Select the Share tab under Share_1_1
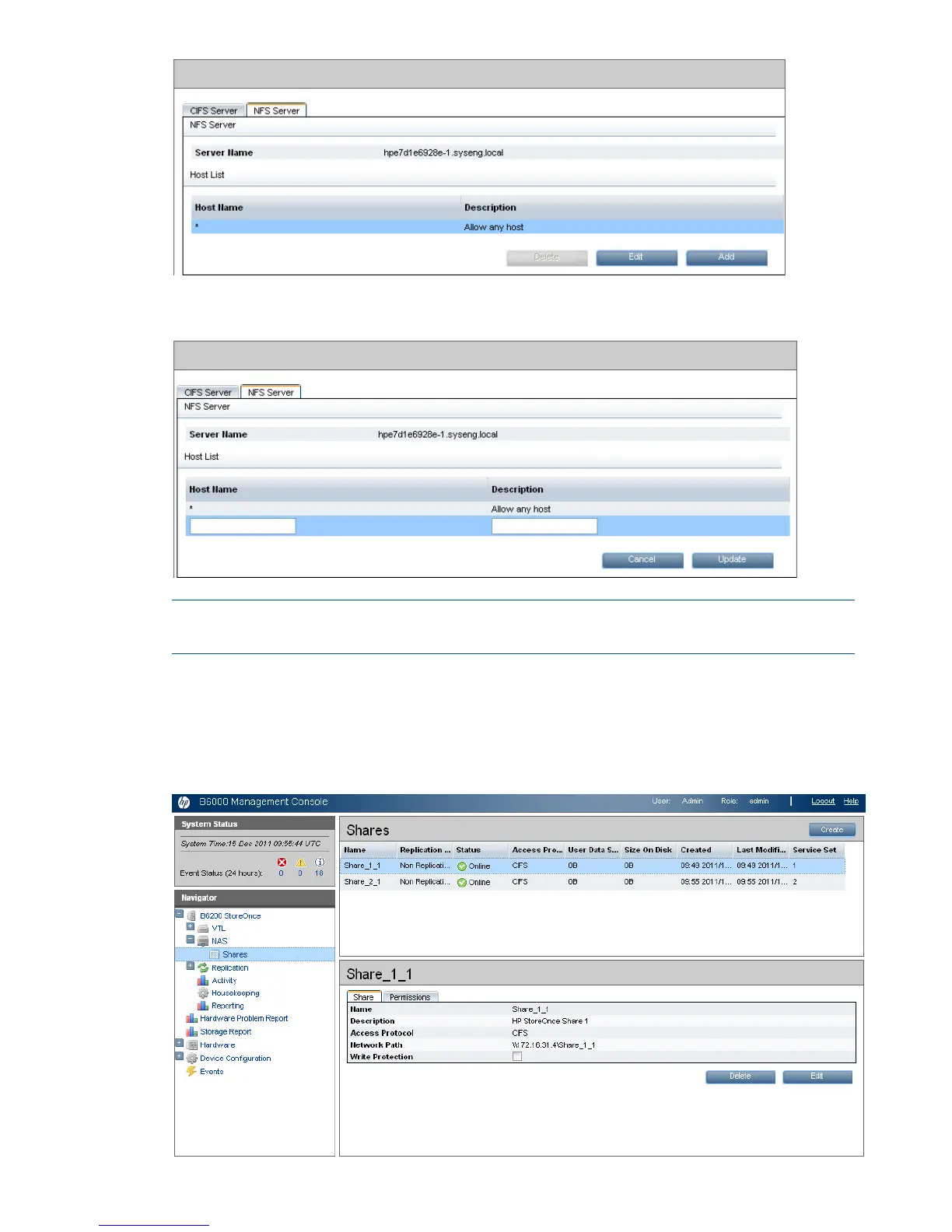952x1232 pixels. [363, 997]
